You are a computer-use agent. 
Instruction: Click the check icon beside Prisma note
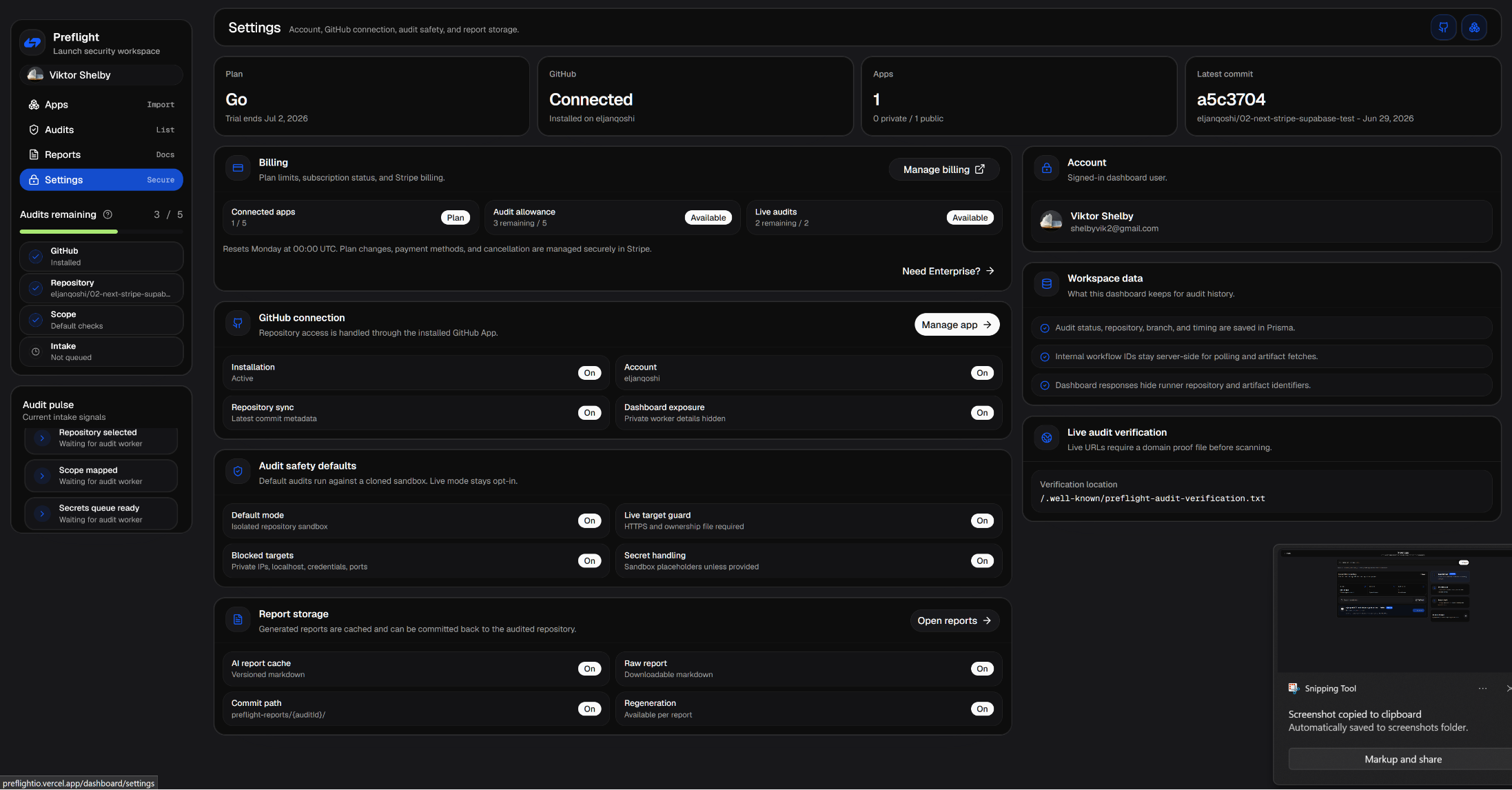pos(1044,328)
